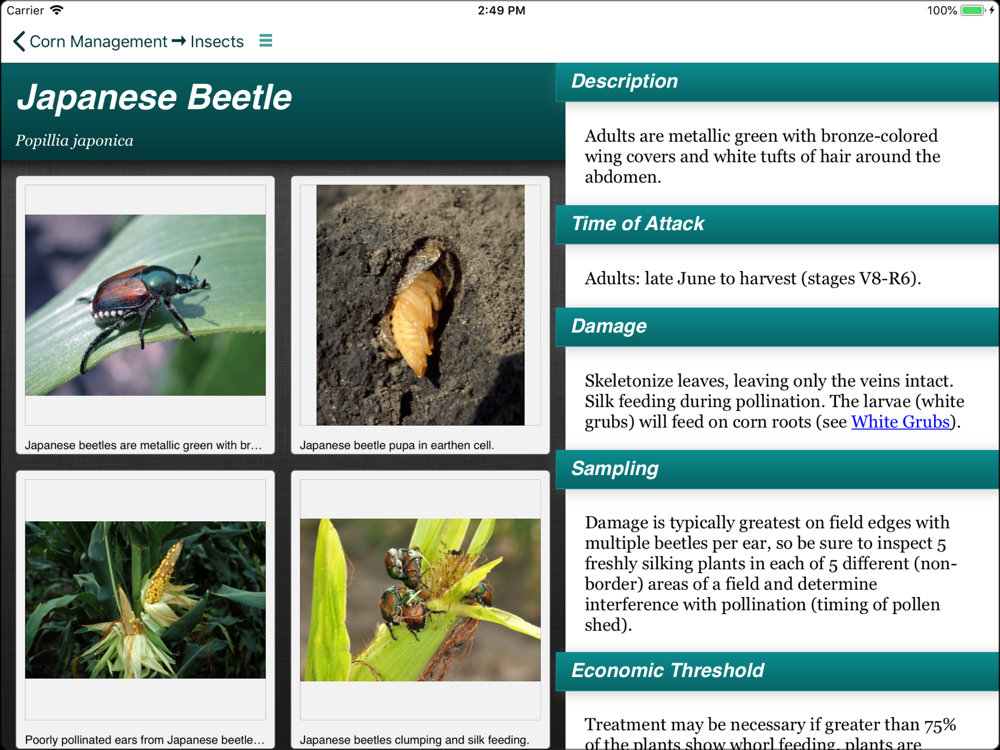Viewport: 1000px width, 750px height.
Task: Click the Popillia japonica scientific name
Action: [75, 141]
